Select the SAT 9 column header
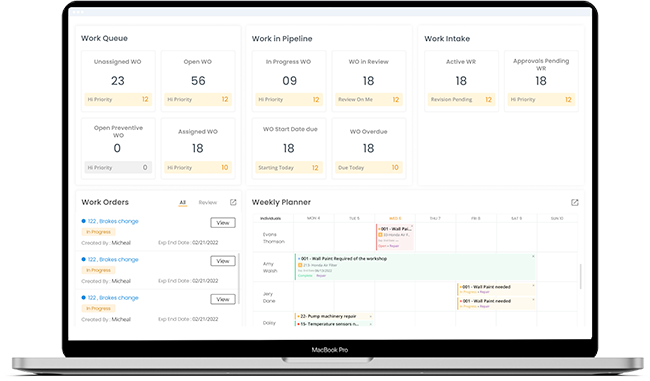The image size is (650, 381). (x=516, y=218)
